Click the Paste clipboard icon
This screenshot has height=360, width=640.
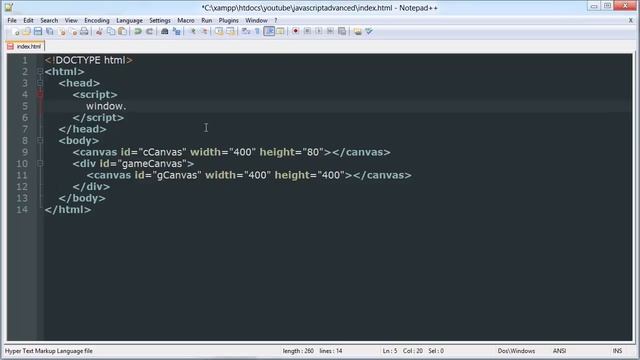pyautogui.click(x=122, y=31)
